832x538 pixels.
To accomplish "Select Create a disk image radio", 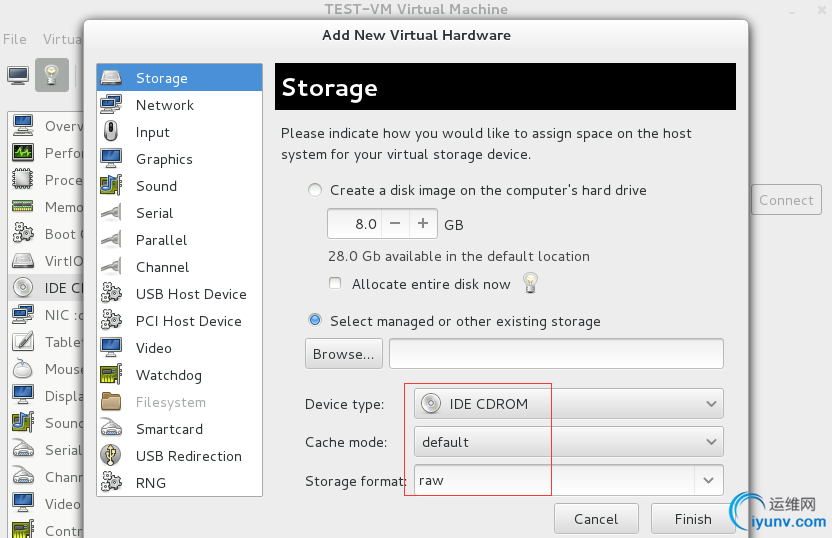I will (x=316, y=190).
